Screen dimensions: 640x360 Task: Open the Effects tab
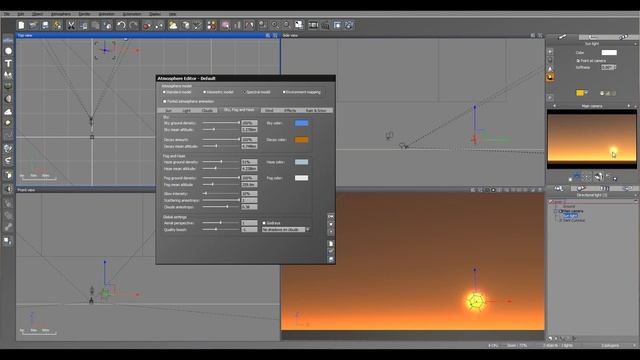tap(290, 111)
